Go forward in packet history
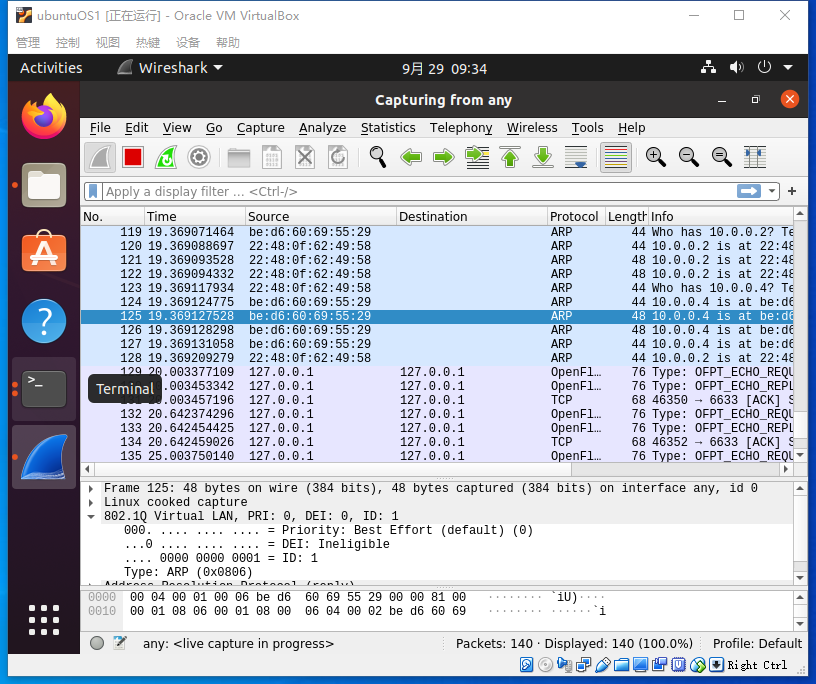Viewport: 816px width, 684px height. (x=444, y=157)
